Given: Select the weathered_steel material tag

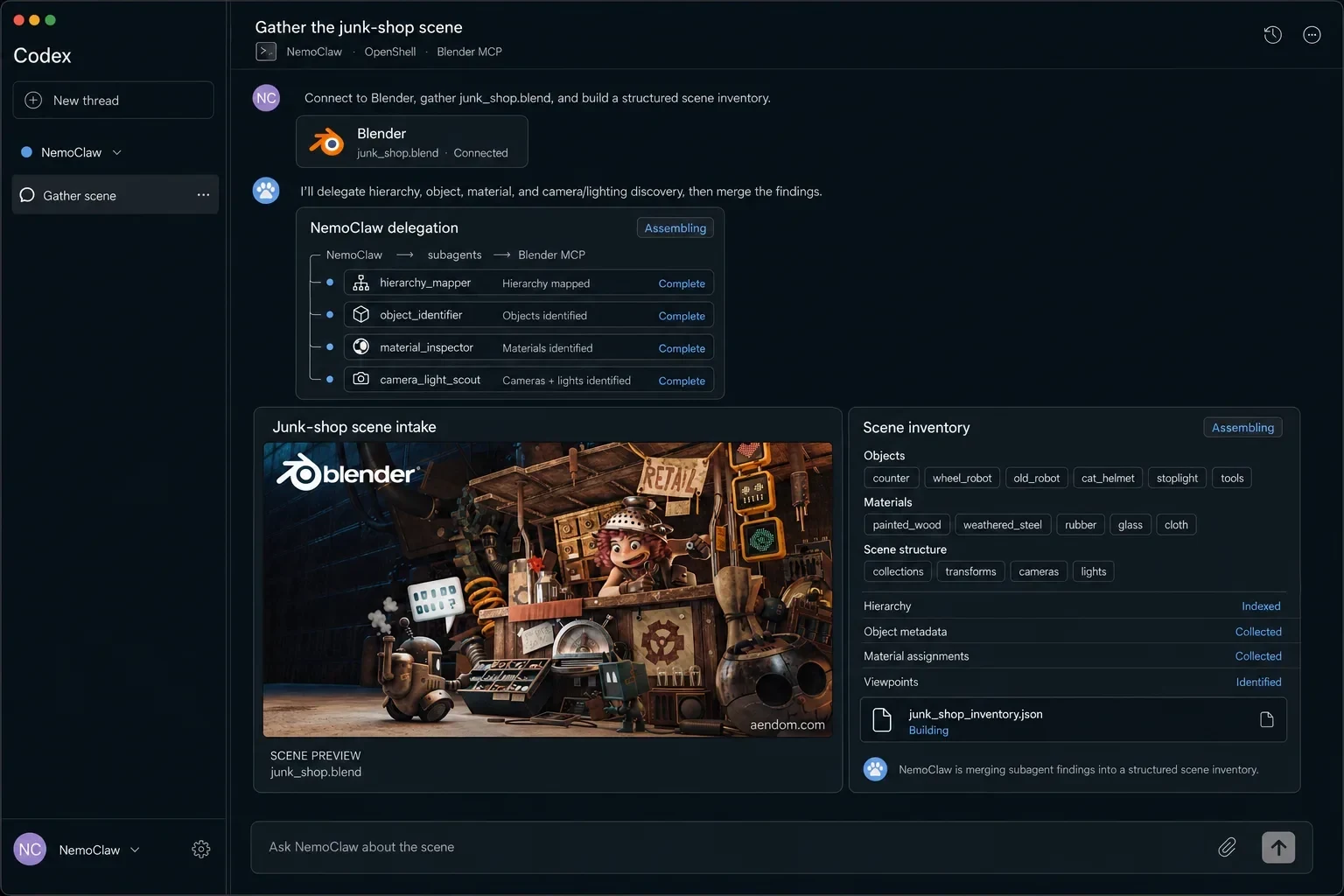Looking at the screenshot, I should (x=1003, y=525).
